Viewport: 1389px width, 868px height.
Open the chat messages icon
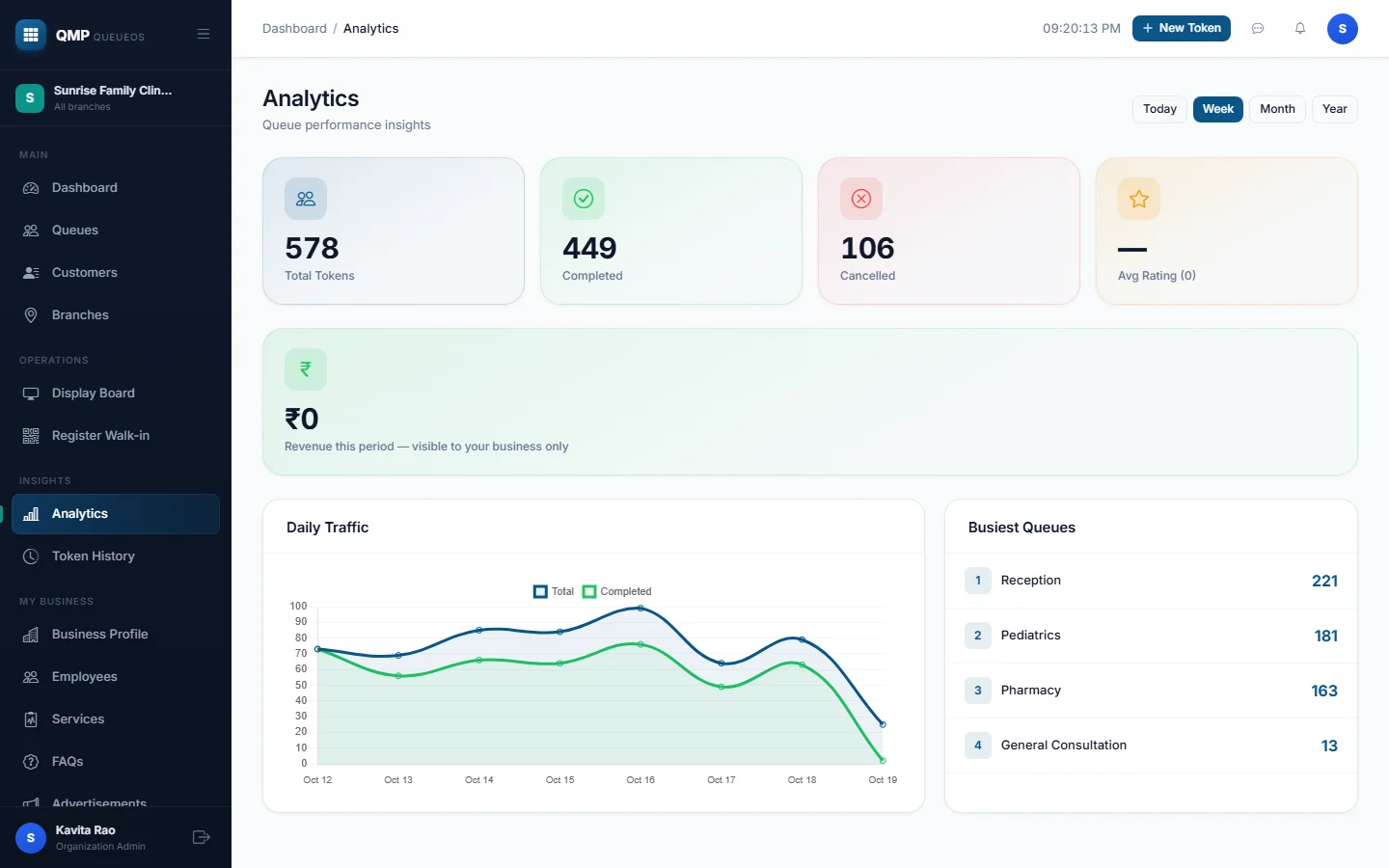tap(1258, 29)
